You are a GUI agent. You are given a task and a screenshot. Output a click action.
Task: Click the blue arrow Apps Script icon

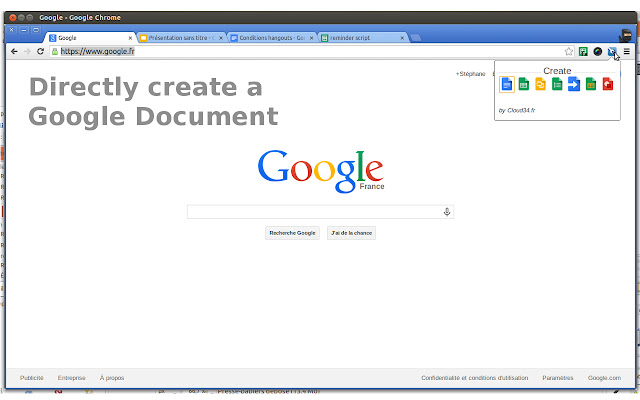574,84
